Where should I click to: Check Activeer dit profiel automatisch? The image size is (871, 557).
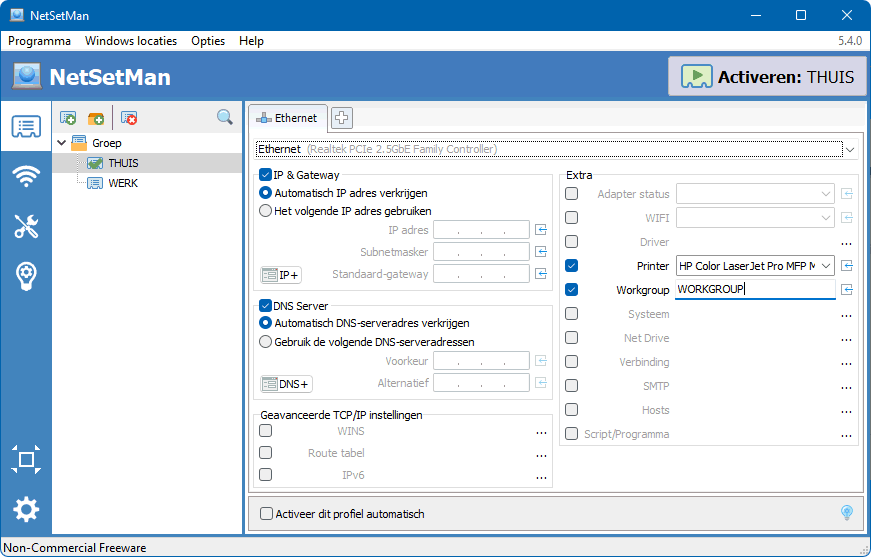click(267, 514)
